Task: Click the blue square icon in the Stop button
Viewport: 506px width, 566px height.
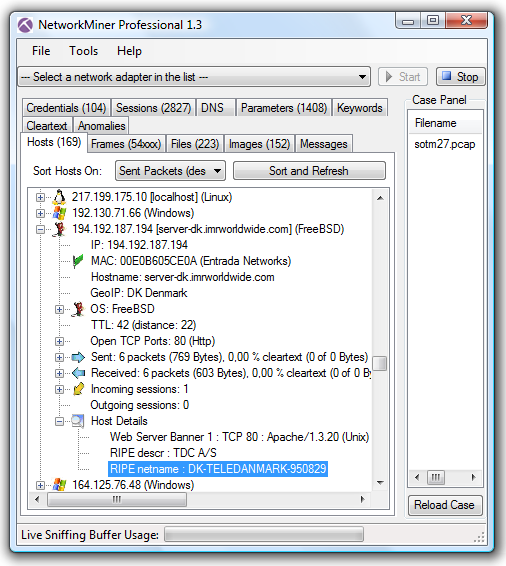Action: (446, 76)
